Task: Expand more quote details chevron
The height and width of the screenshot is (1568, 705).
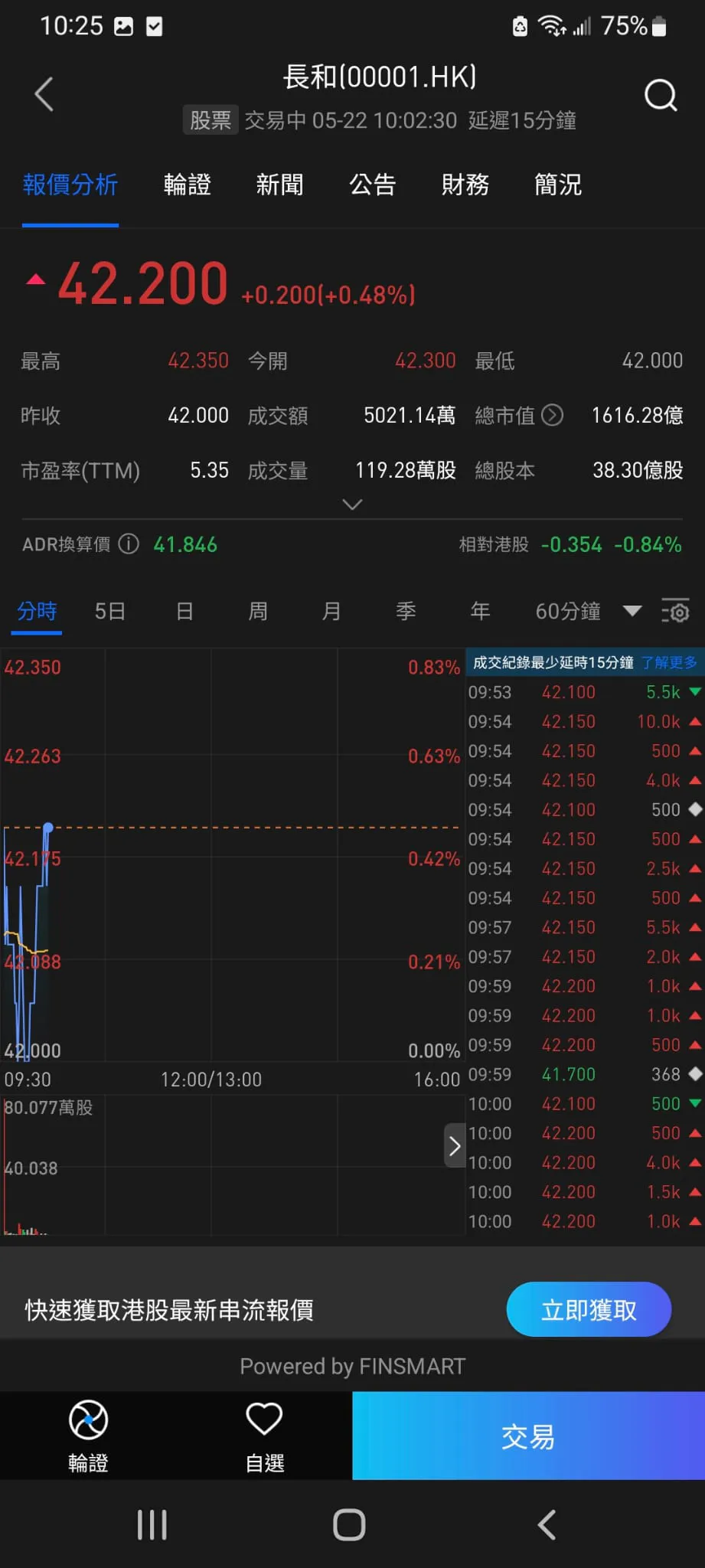Action: point(352,505)
